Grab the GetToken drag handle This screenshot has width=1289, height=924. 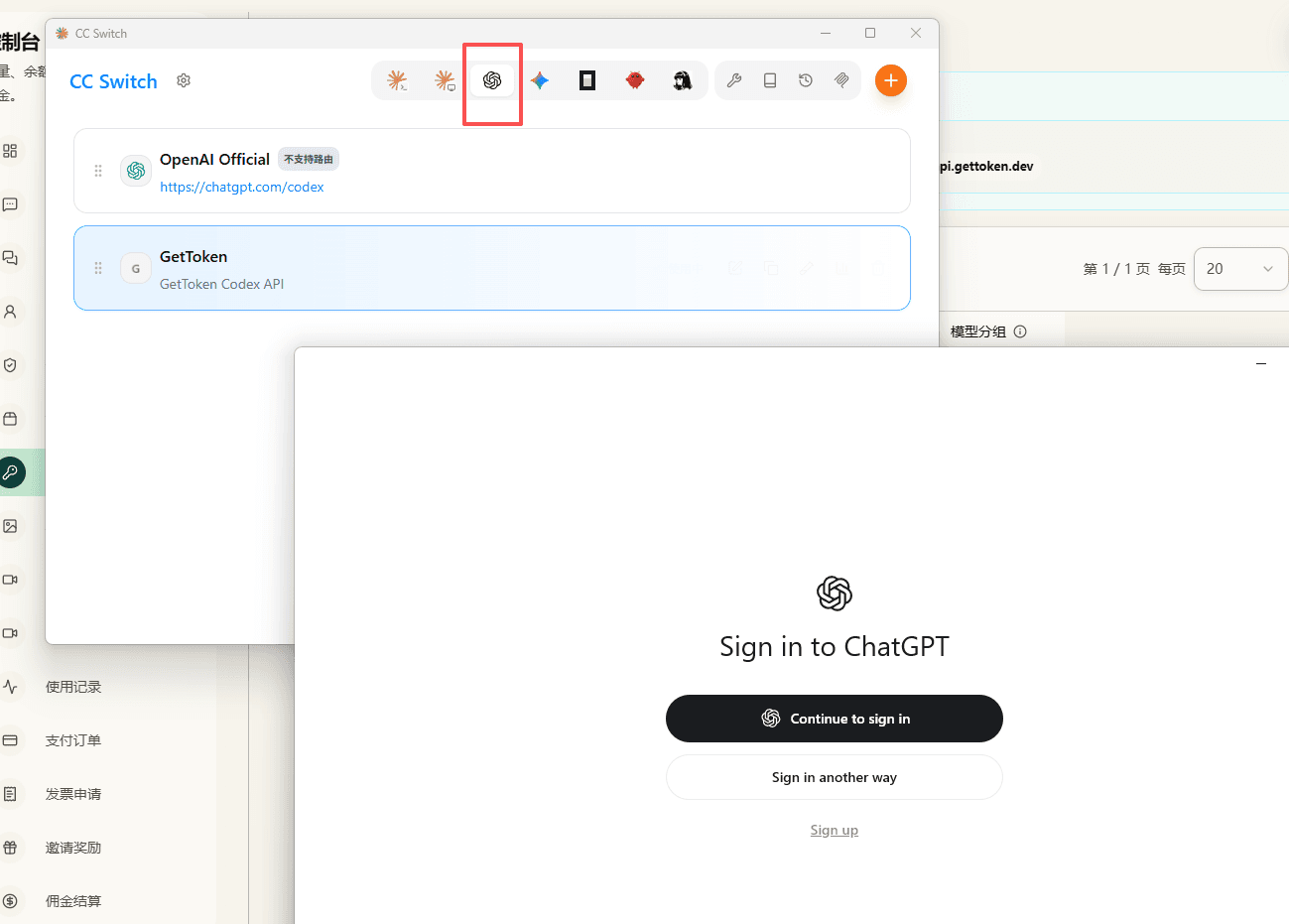98,268
